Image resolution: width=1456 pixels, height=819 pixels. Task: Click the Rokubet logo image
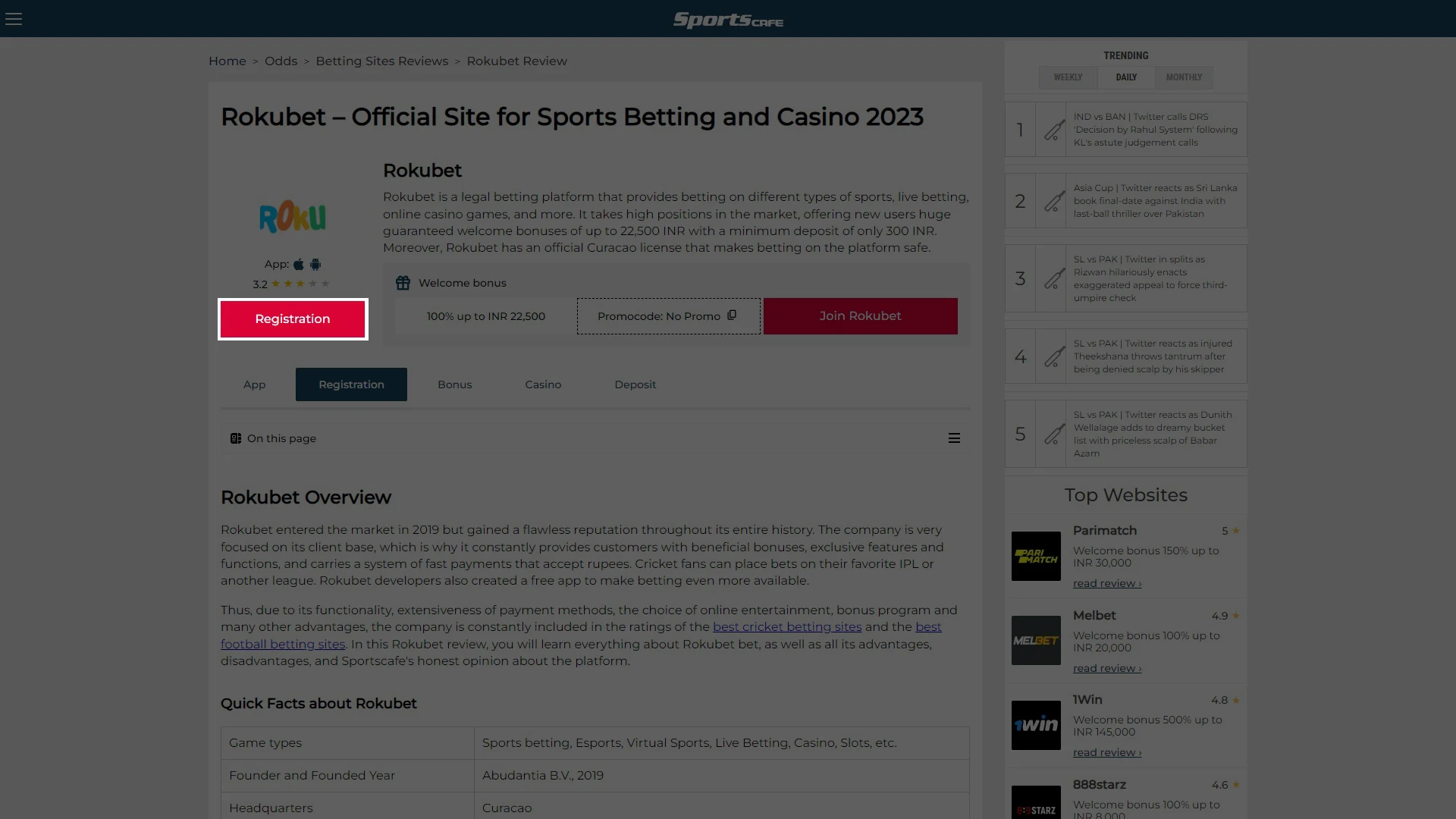point(293,216)
